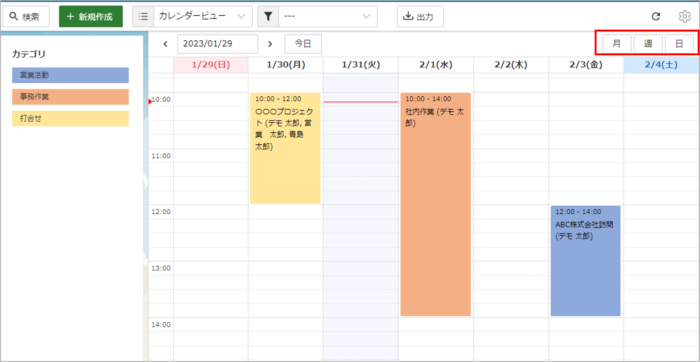Screen dimensions: 700x362
Task: Click the 検索 search button
Action: [26, 17]
